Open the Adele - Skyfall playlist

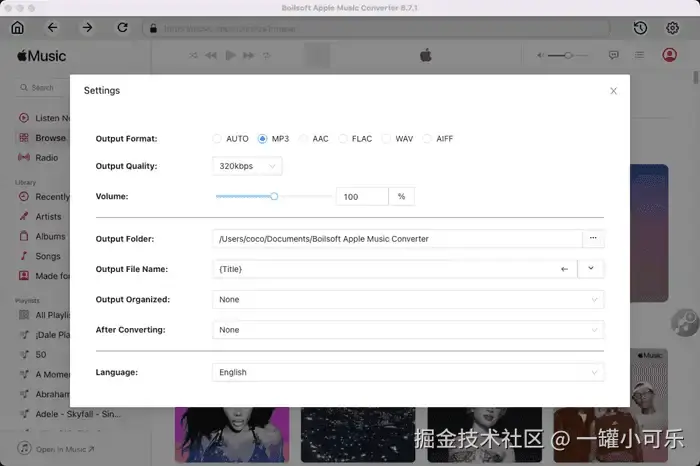[x=71, y=414]
